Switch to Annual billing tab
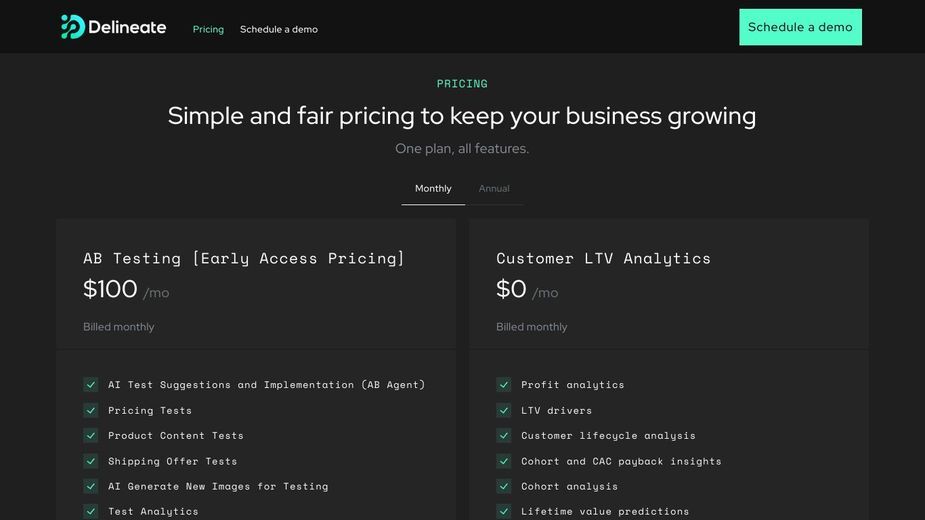Viewport: 925px width, 520px height. click(x=494, y=189)
